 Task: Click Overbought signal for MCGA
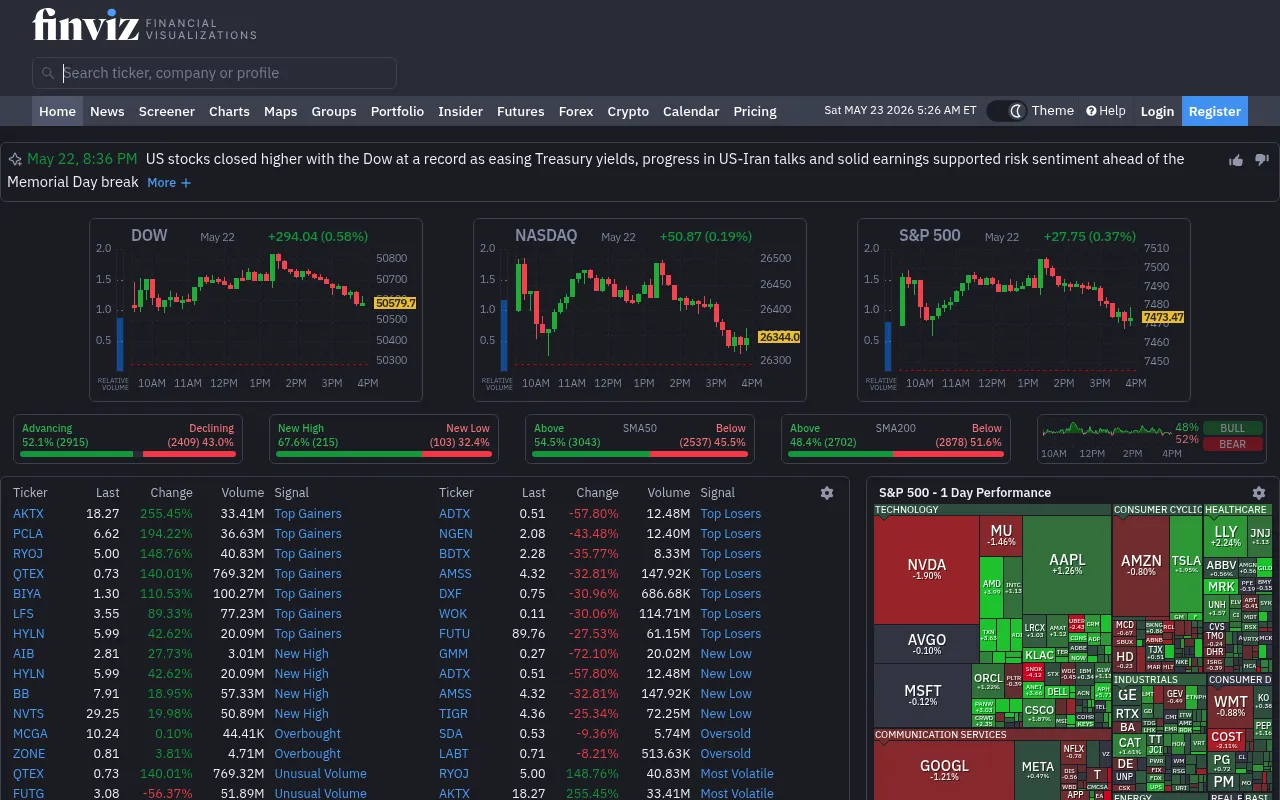coord(308,734)
